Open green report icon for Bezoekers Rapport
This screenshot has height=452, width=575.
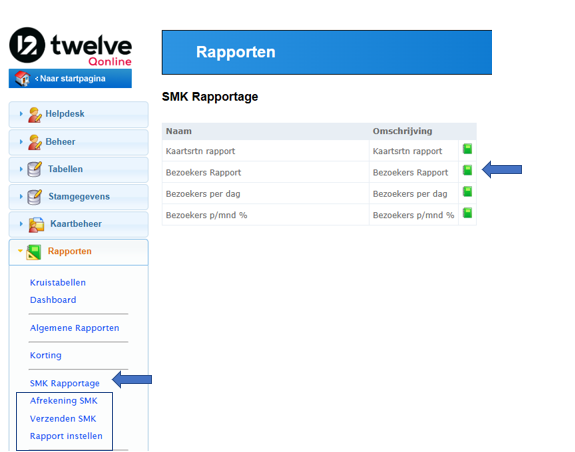467,170
